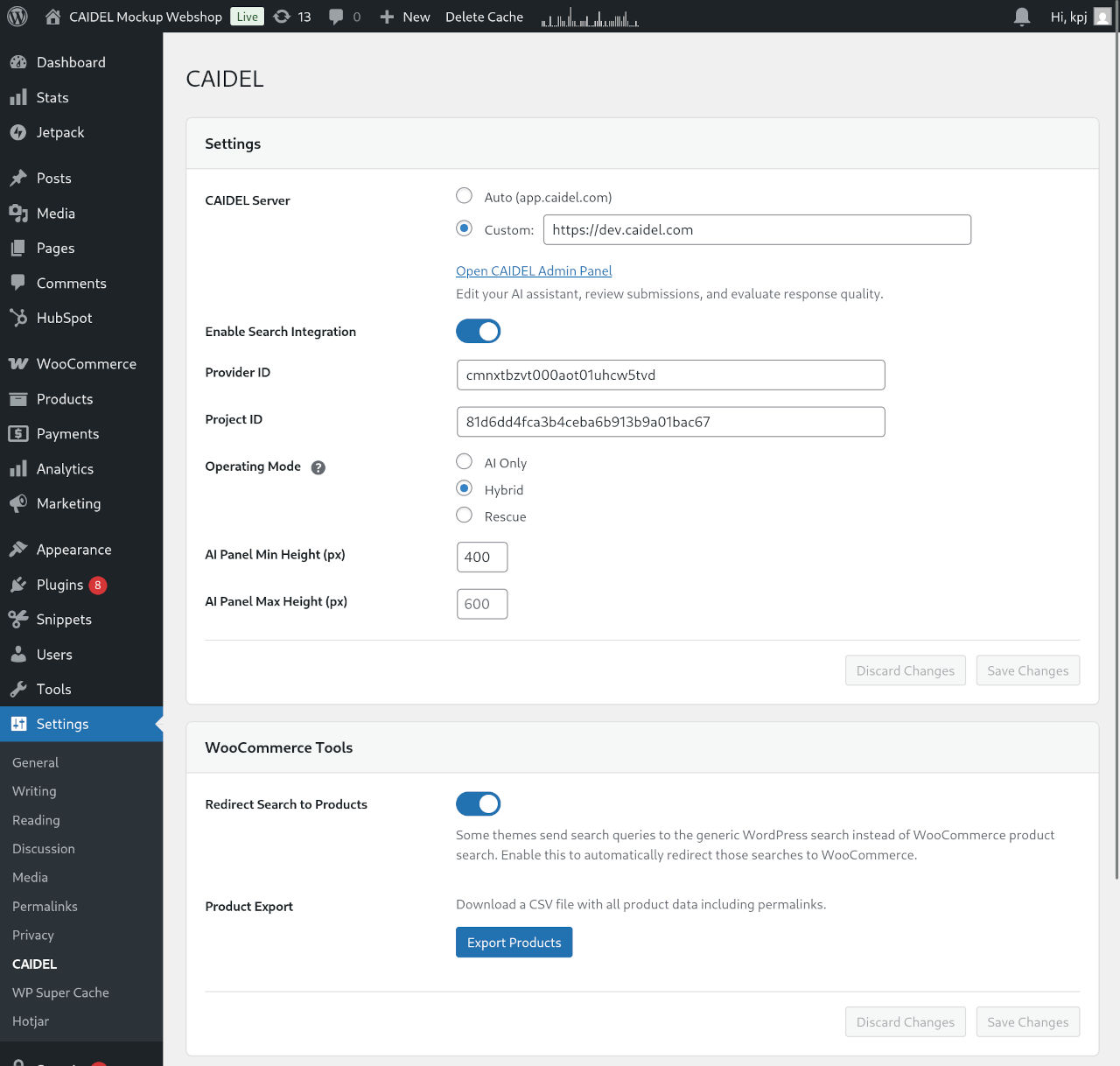
Task: Click the Provider ID input field
Action: point(670,375)
